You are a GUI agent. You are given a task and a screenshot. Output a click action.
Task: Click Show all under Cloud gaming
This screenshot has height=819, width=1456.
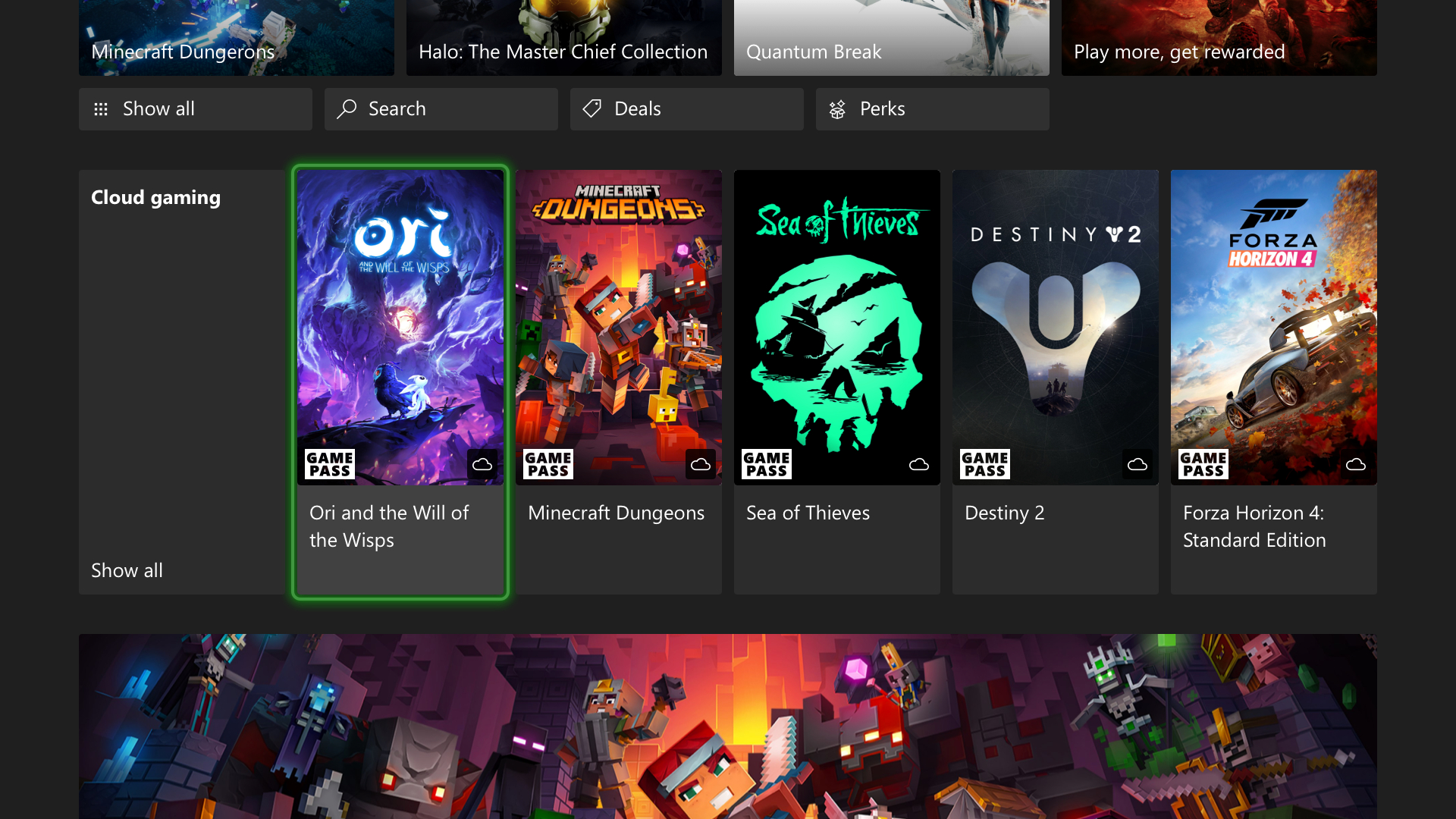(x=126, y=570)
